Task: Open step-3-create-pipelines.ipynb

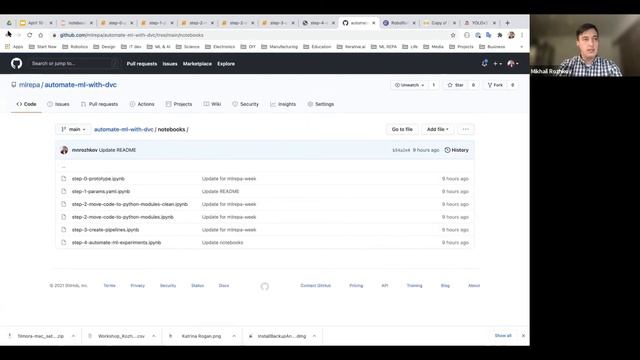Action: tap(105, 230)
